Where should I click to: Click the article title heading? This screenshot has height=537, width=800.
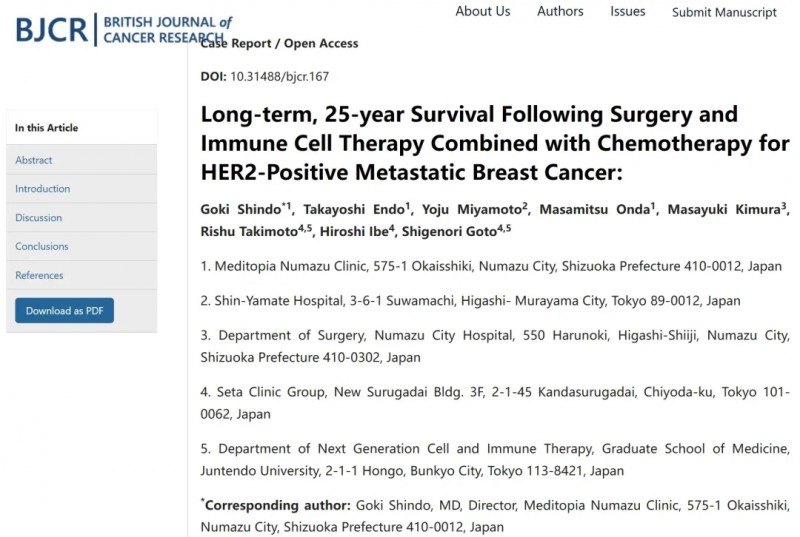pos(495,143)
